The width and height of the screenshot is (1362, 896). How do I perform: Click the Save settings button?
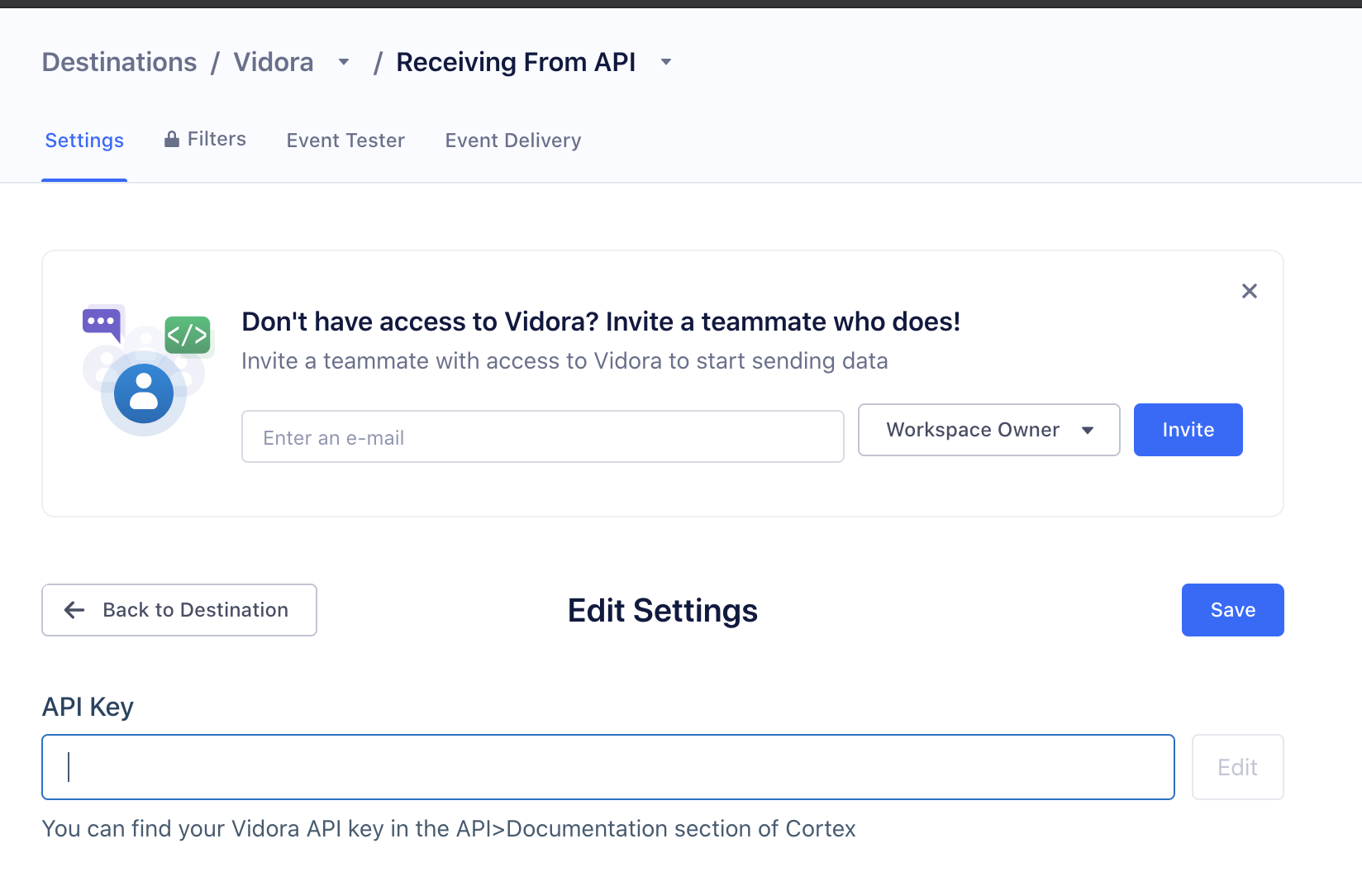[1232, 610]
